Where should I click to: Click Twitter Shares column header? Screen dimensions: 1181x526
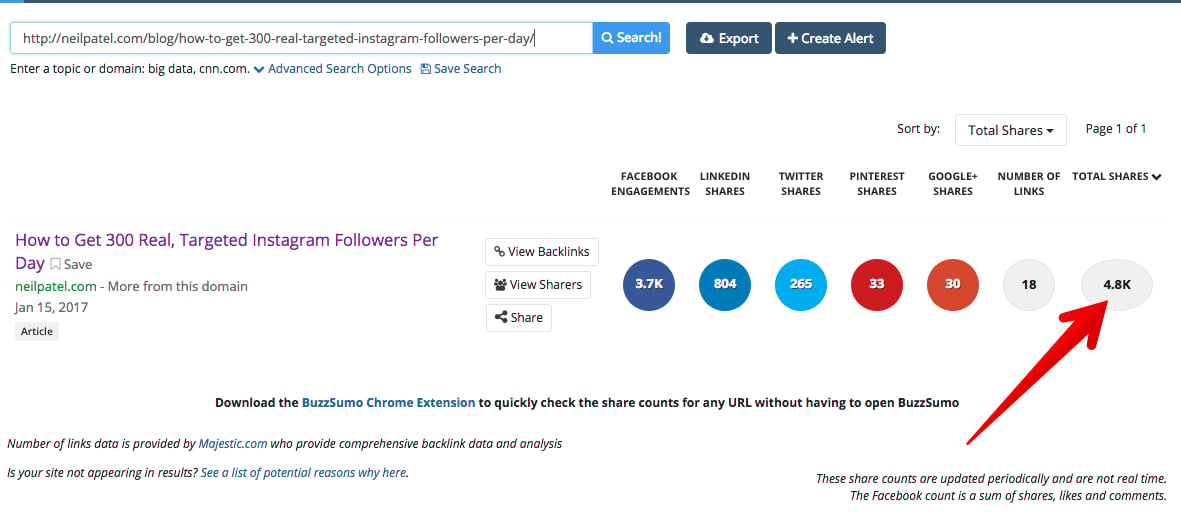801,184
